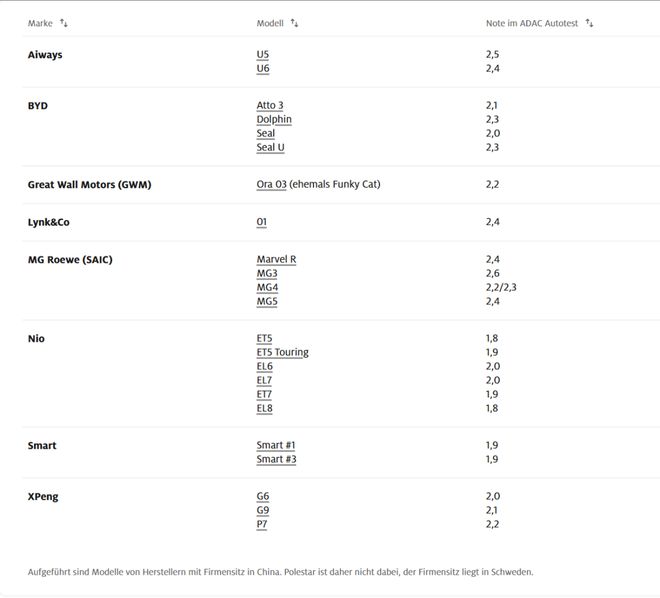This screenshot has width=660, height=598.
Task: Open the Lynk&Co 01 link
Action: point(261,222)
